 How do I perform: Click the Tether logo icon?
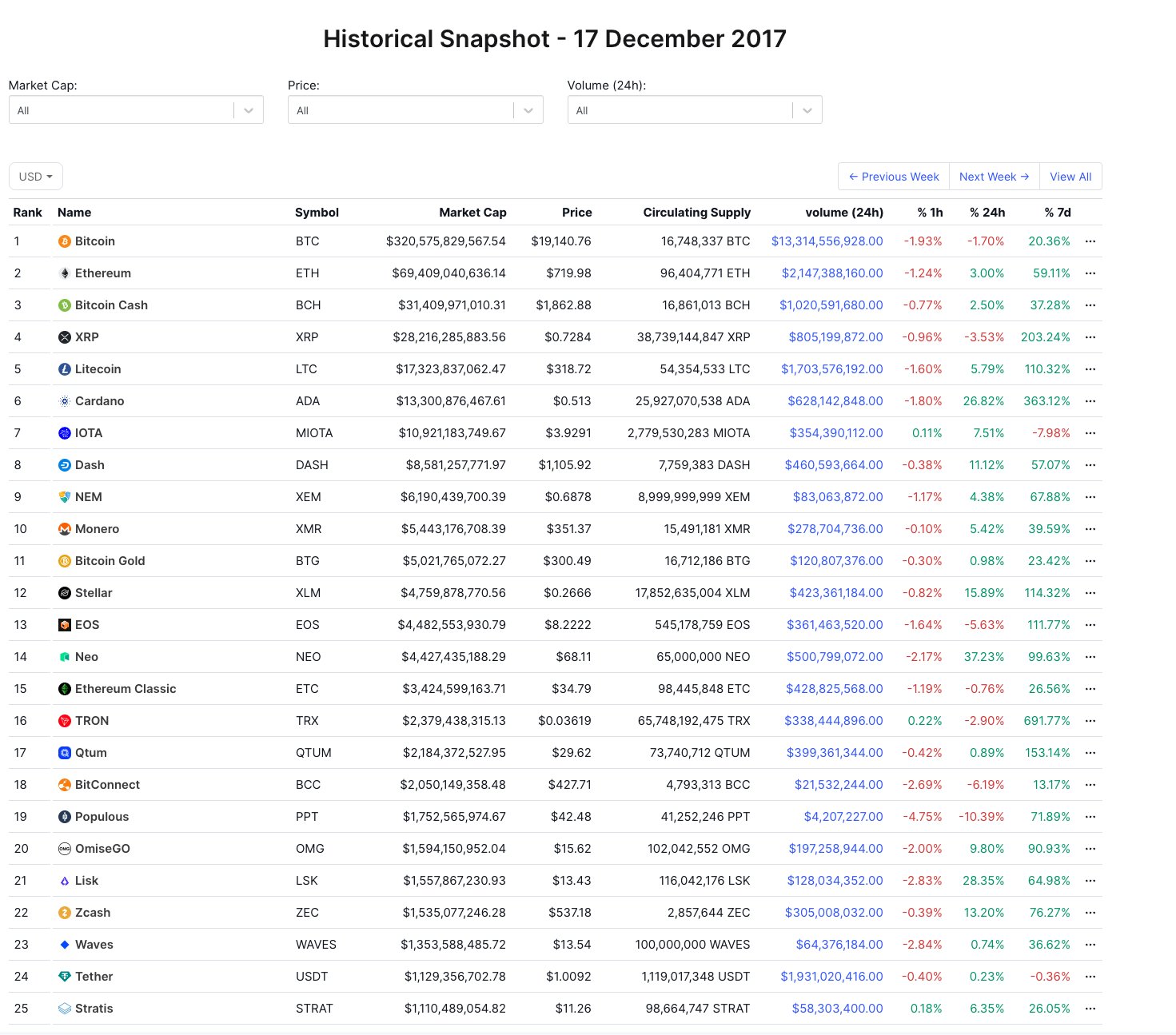tap(65, 977)
